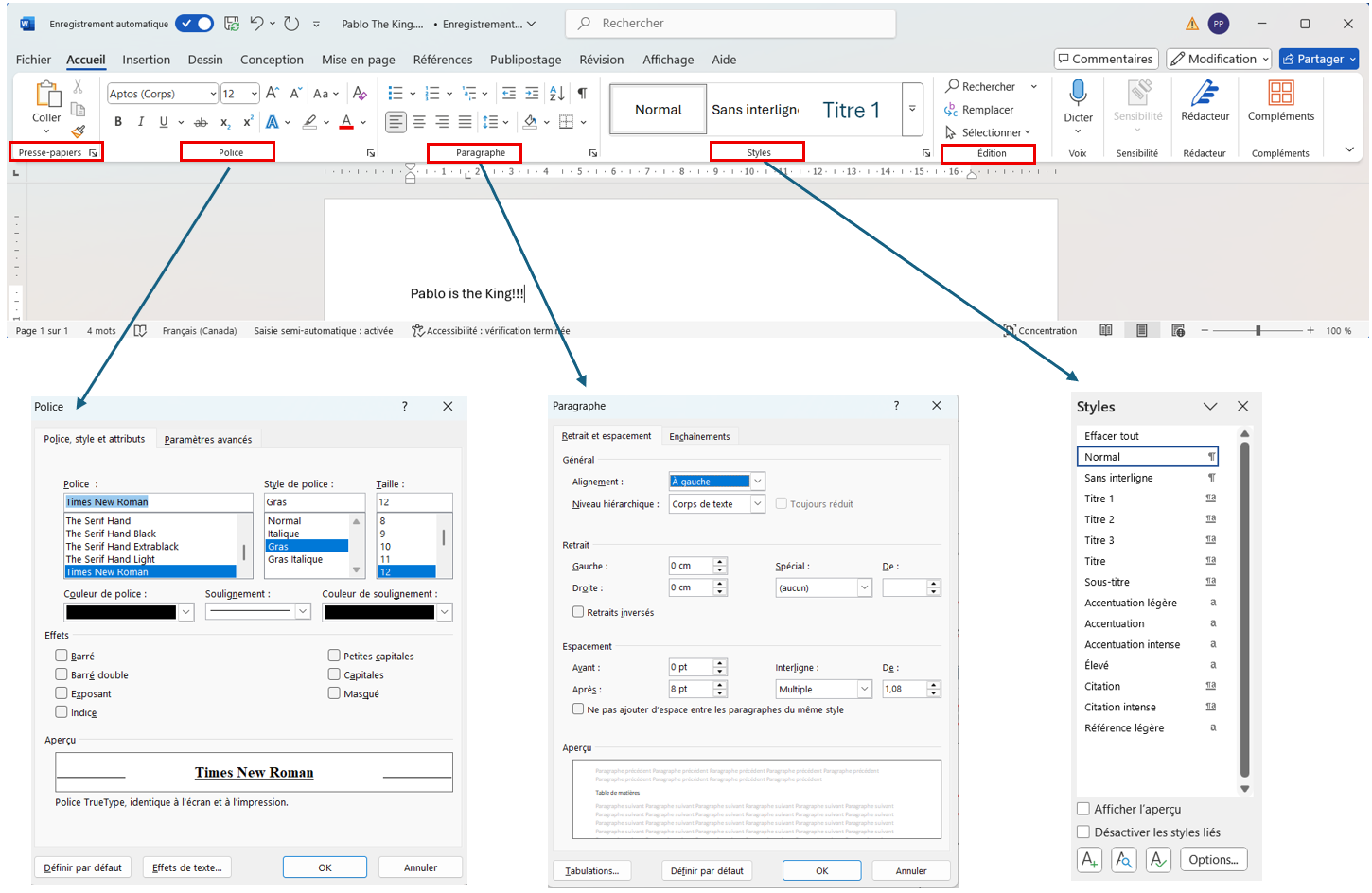
Task: Check the Barré double checkbox
Action: (x=62, y=674)
